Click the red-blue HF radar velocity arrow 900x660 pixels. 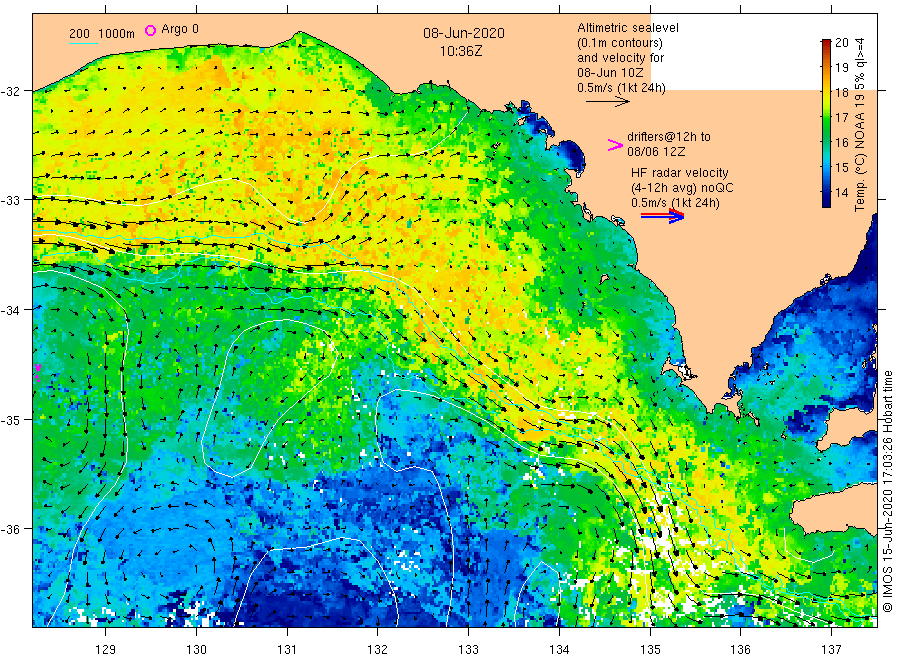[662, 216]
